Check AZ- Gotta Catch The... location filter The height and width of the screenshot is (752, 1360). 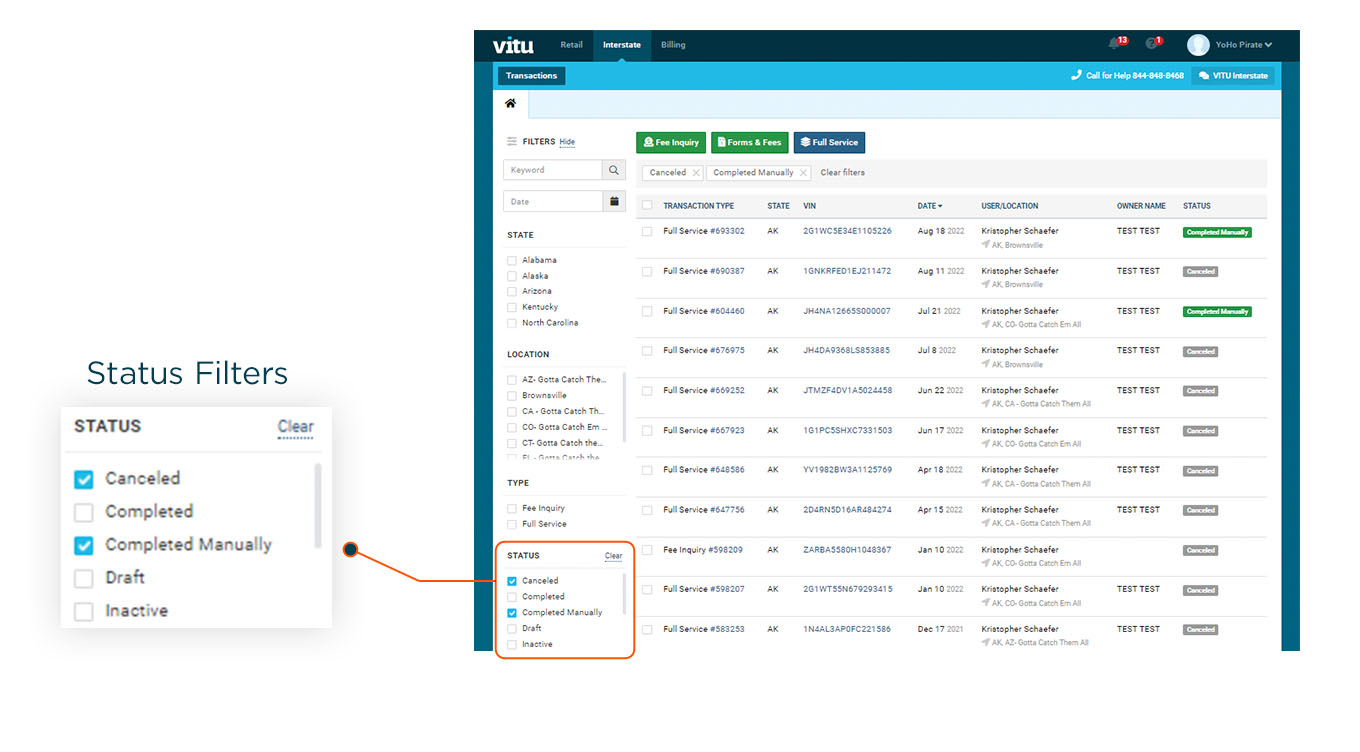pos(512,380)
